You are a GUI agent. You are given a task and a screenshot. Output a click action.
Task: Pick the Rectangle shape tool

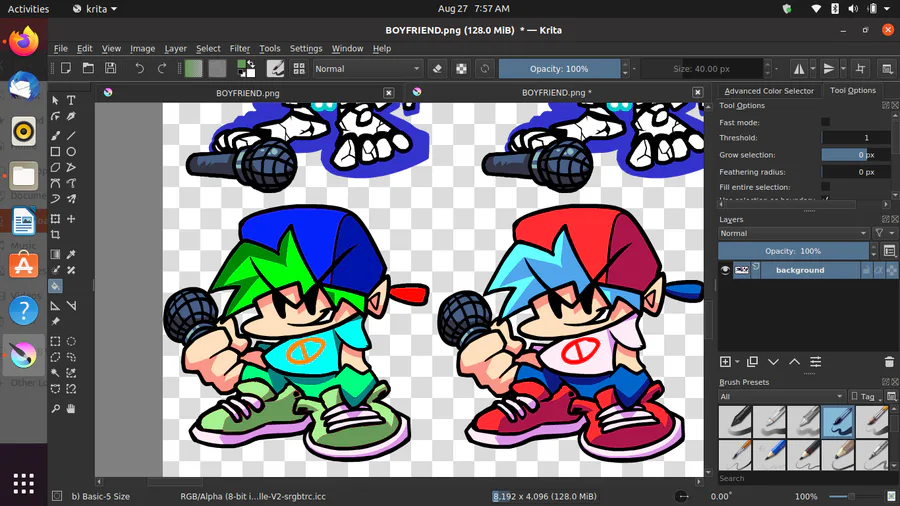[x=55, y=152]
